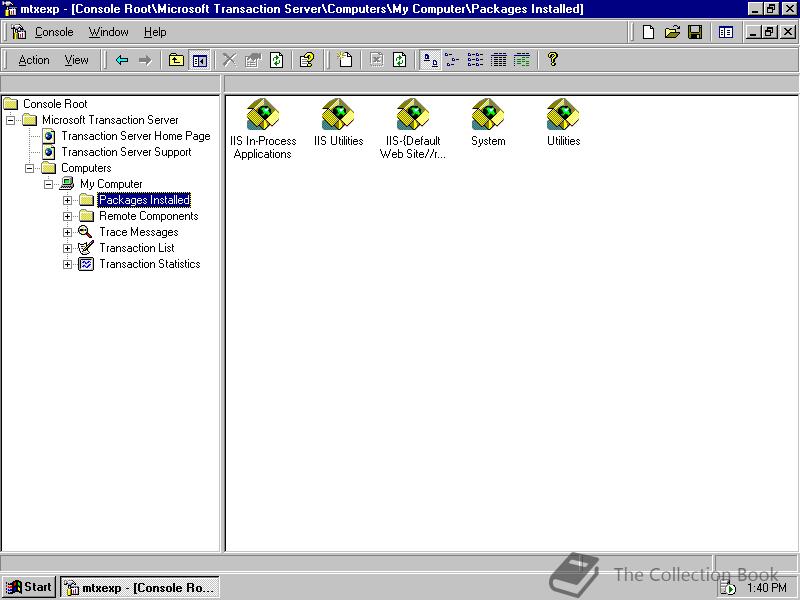
Task: Open the Help menu
Action: point(155,32)
